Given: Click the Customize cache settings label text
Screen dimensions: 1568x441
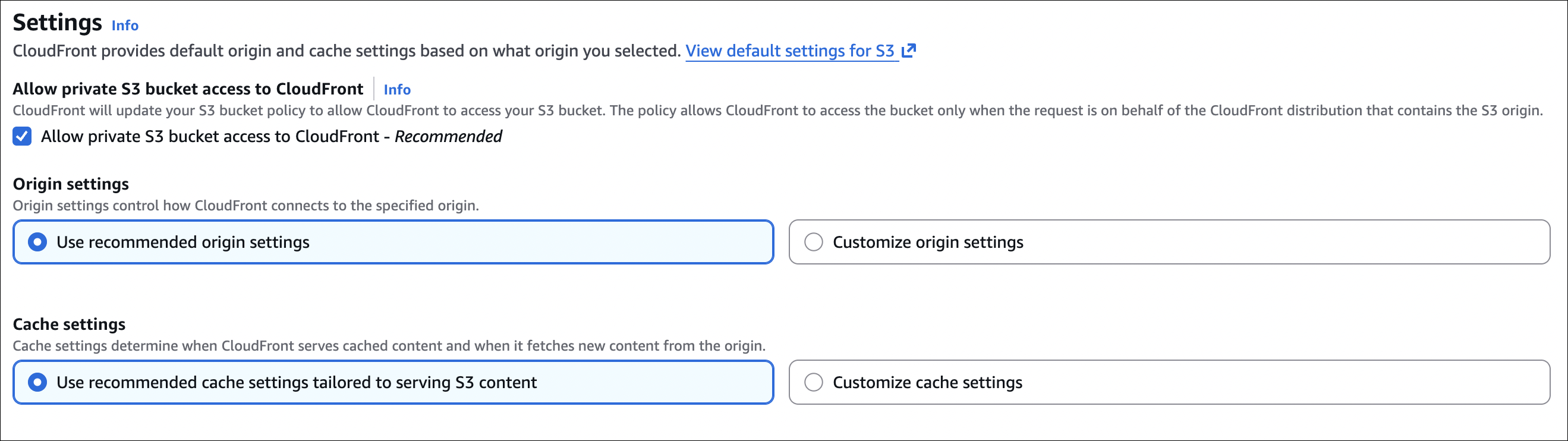Looking at the screenshot, I should point(927,382).
